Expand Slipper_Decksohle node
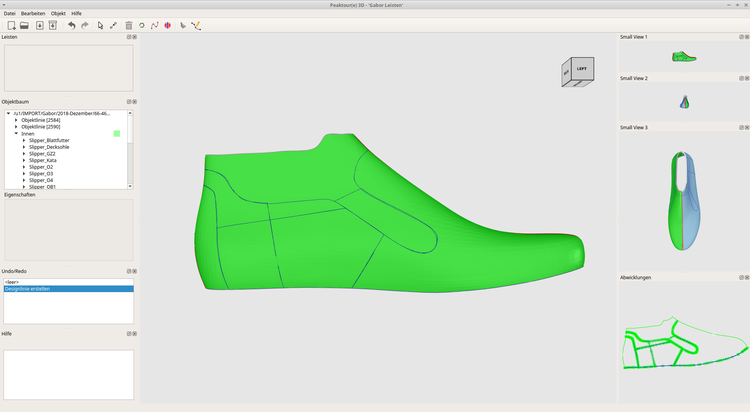 click(24, 147)
